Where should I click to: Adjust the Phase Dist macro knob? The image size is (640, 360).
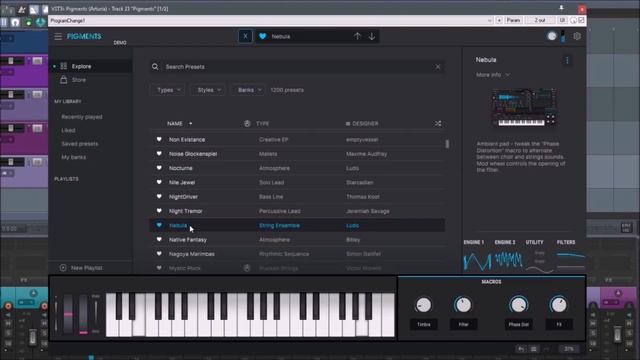click(x=518, y=304)
